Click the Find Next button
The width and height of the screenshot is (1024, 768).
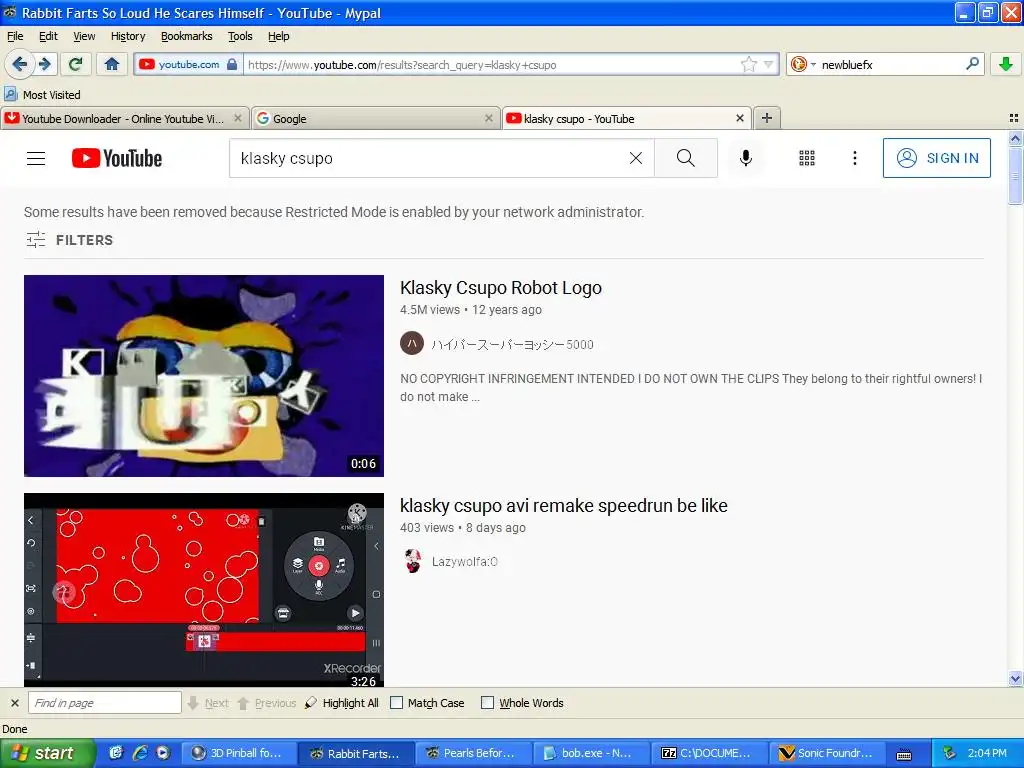[208, 703]
